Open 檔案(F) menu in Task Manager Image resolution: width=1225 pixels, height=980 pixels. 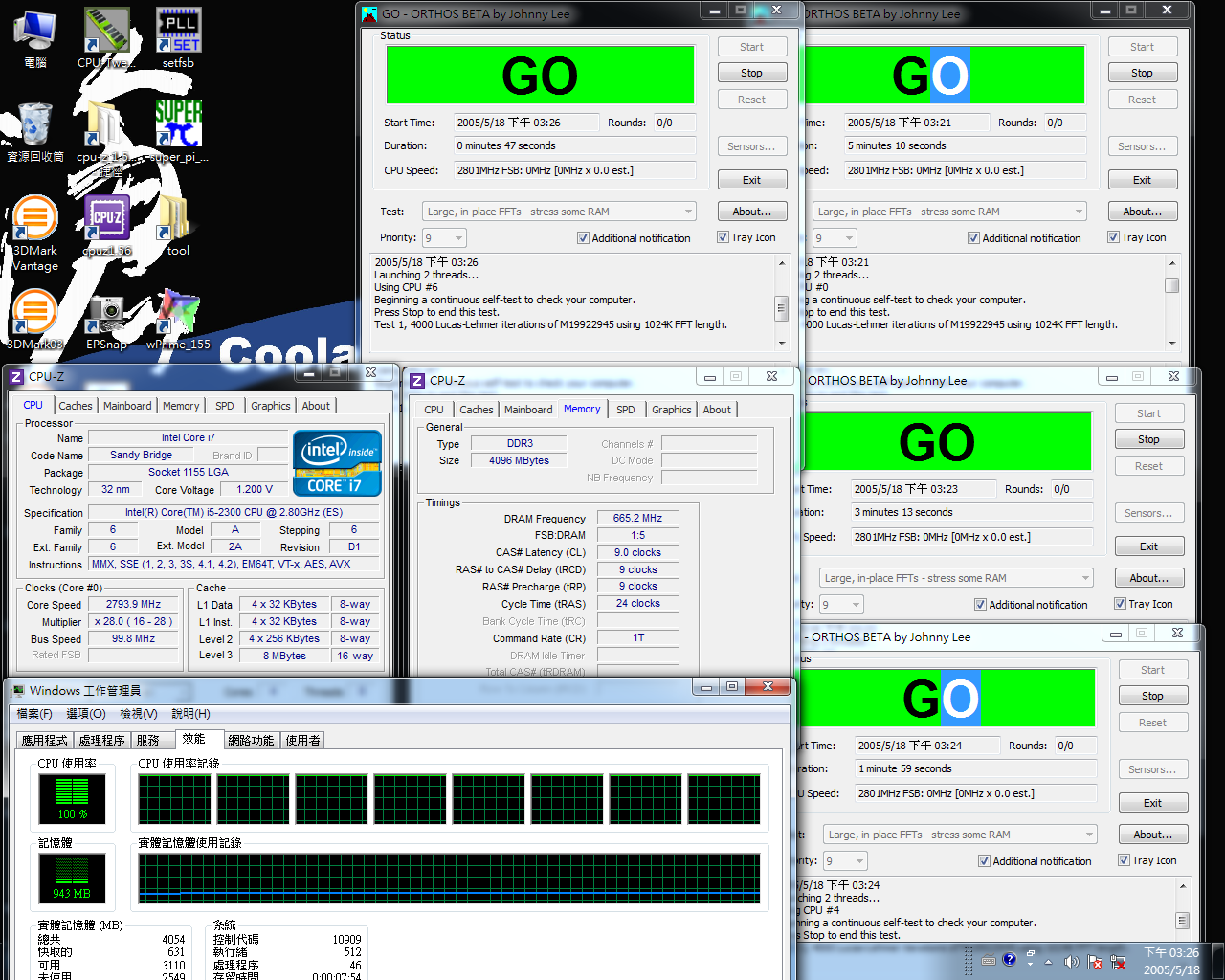click(34, 714)
